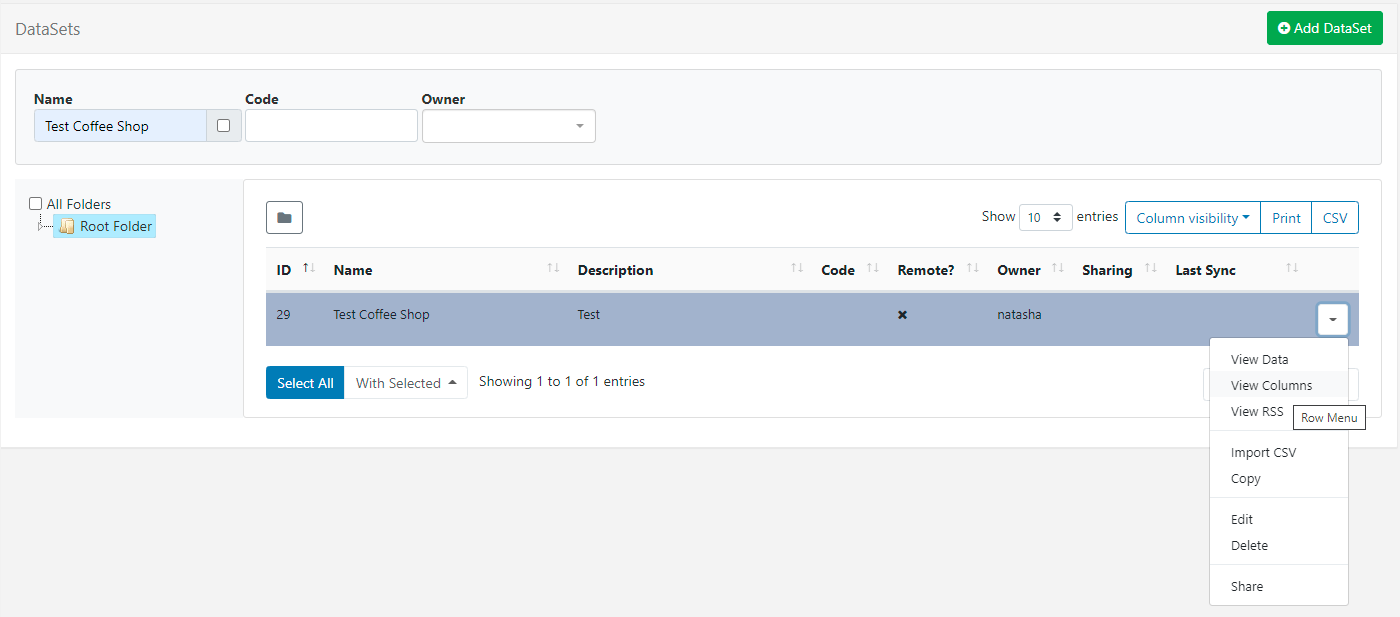The width and height of the screenshot is (1400, 617).
Task: Click the sort icon on the Description column
Action: click(x=797, y=268)
